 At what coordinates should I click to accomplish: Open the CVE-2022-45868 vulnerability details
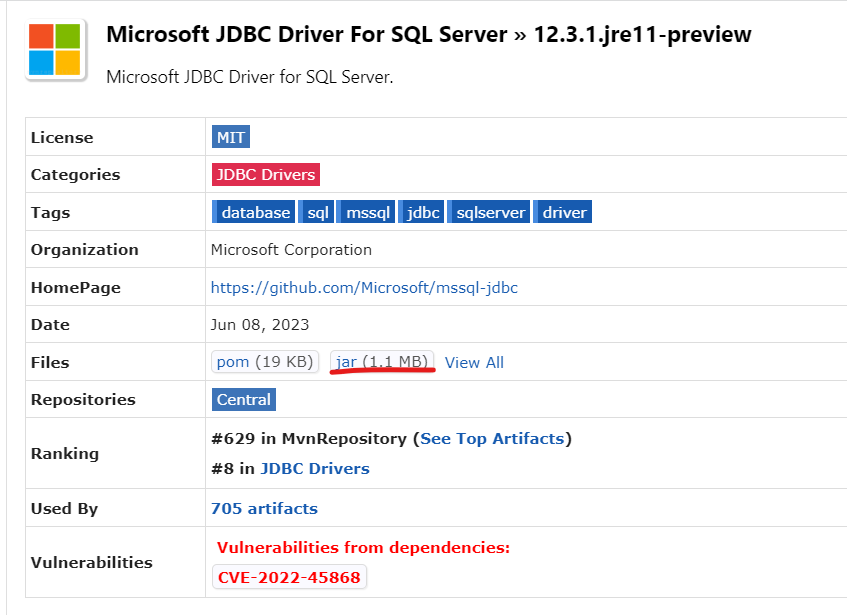(x=288, y=577)
